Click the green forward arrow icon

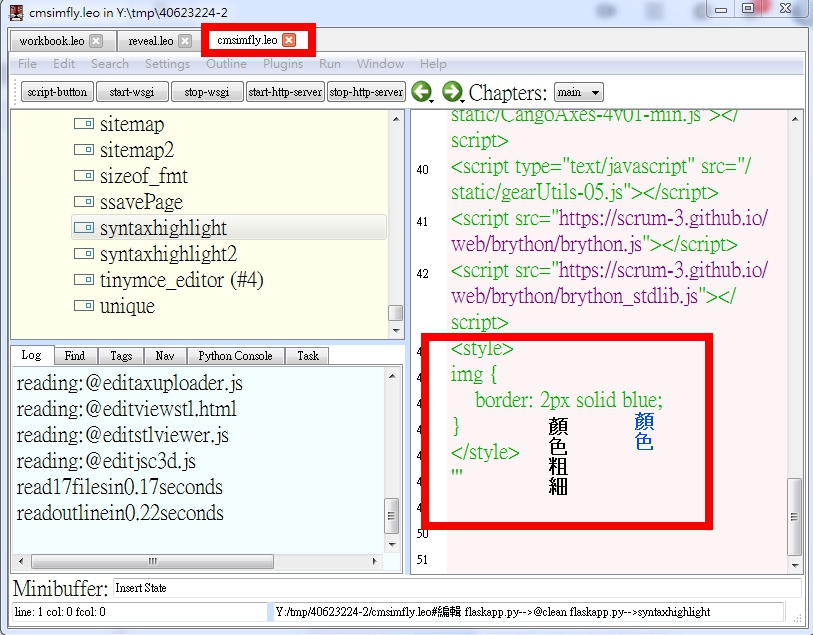click(452, 91)
